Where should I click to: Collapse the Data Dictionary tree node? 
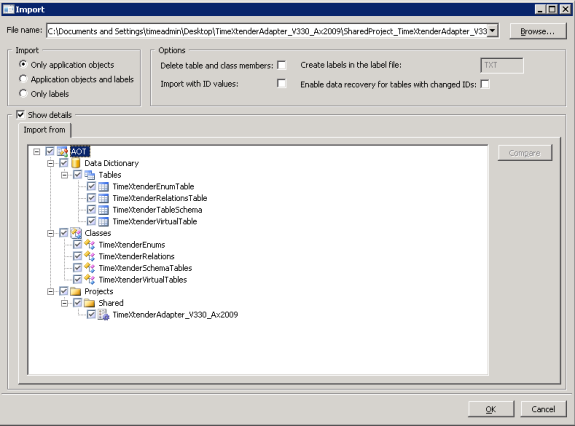50,163
